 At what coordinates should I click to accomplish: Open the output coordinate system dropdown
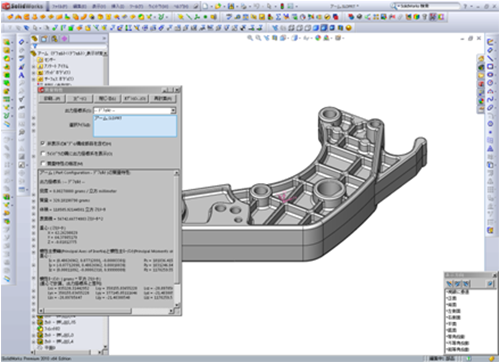pyautogui.click(x=173, y=110)
